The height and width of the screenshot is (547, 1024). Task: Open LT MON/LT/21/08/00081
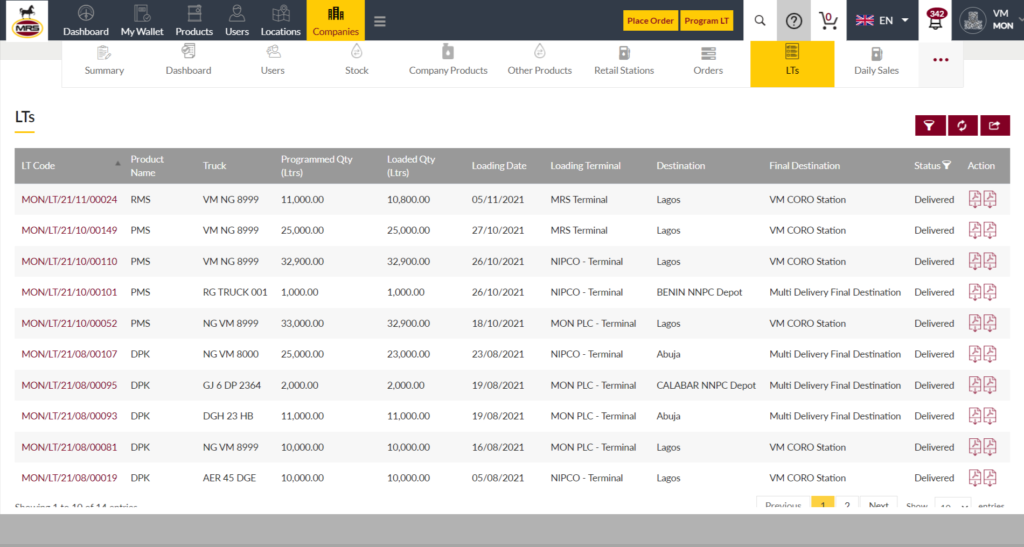[x=69, y=448]
